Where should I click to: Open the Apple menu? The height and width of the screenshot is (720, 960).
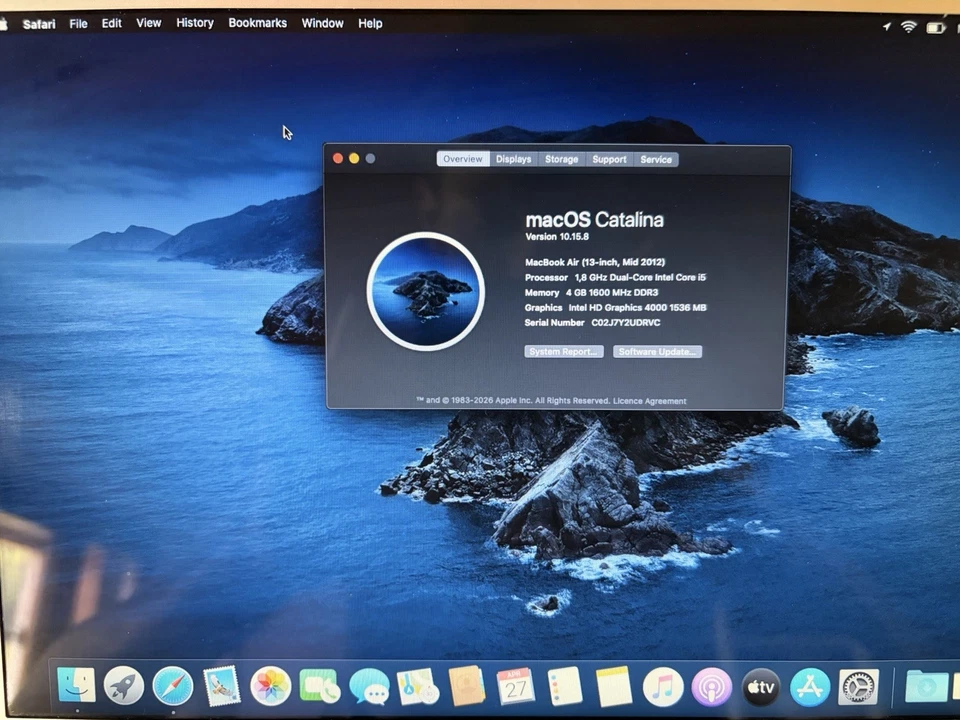(3, 23)
